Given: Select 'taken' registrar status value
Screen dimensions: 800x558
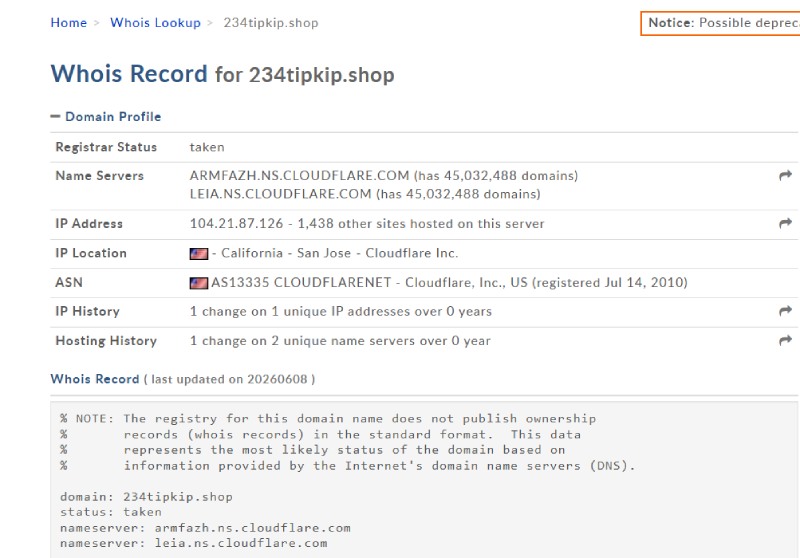Looking at the screenshot, I should tap(207, 147).
